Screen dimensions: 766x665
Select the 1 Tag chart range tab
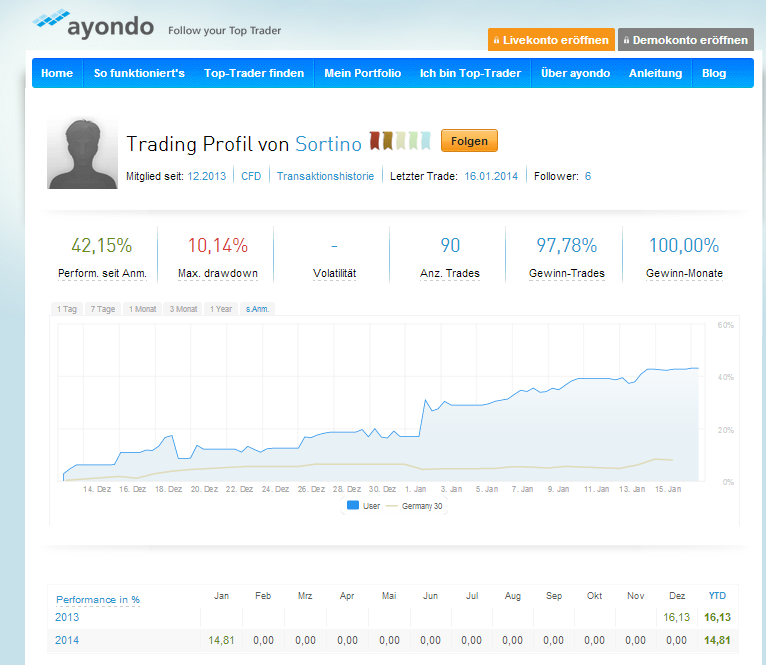[66, 309]
